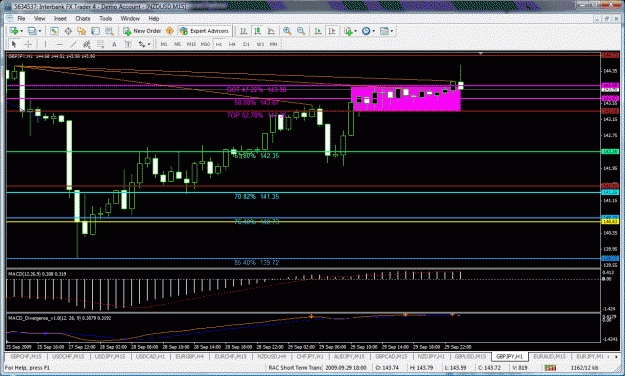The height and width of the screenshot is (376, 625).
Task: Select the Arrows drawing tool
Action: pos(142,44)
